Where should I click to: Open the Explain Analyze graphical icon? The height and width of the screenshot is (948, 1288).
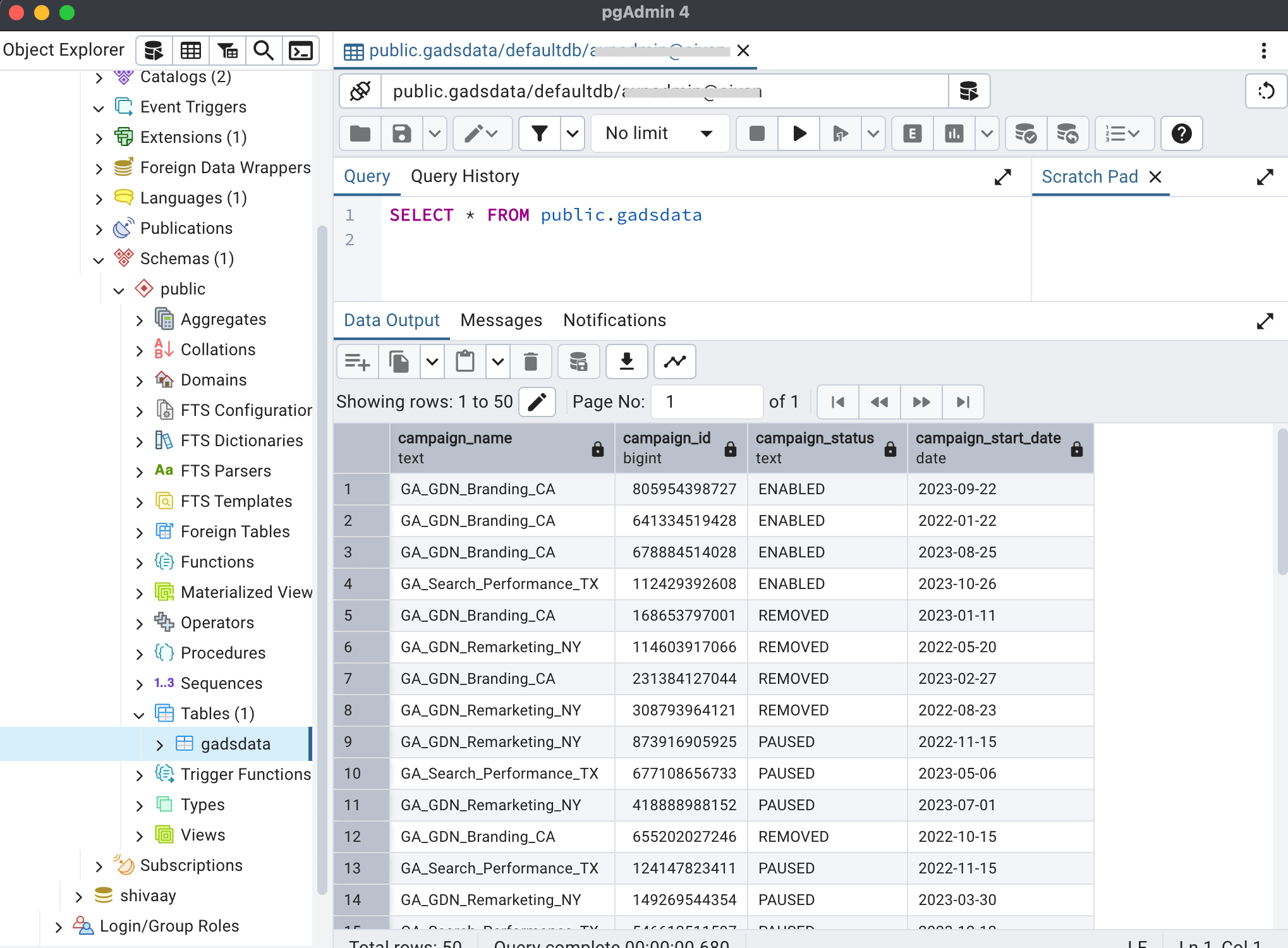tap(954, 133)
